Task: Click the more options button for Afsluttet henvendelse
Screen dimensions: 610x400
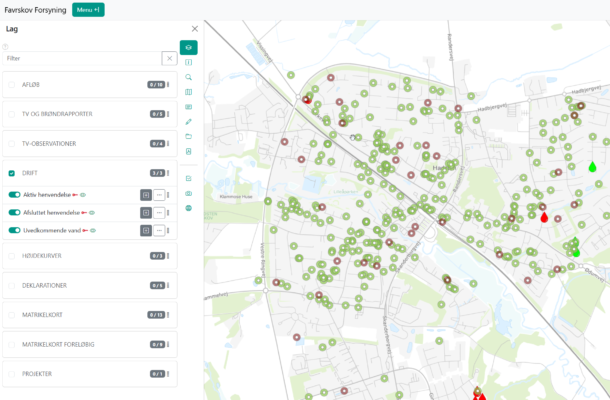Action: tap(159, 212)
